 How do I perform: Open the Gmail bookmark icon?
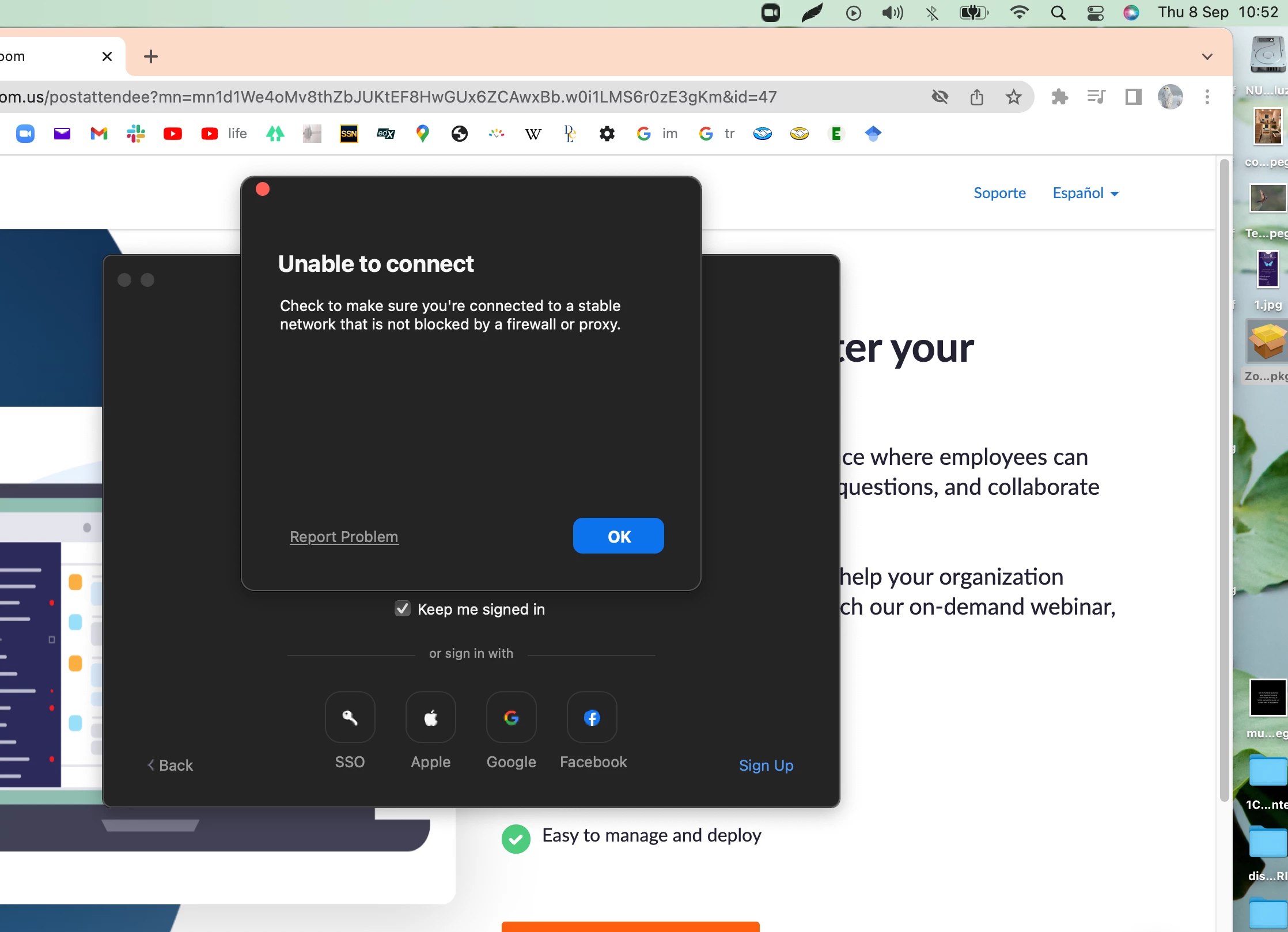[x=99, y=134]
